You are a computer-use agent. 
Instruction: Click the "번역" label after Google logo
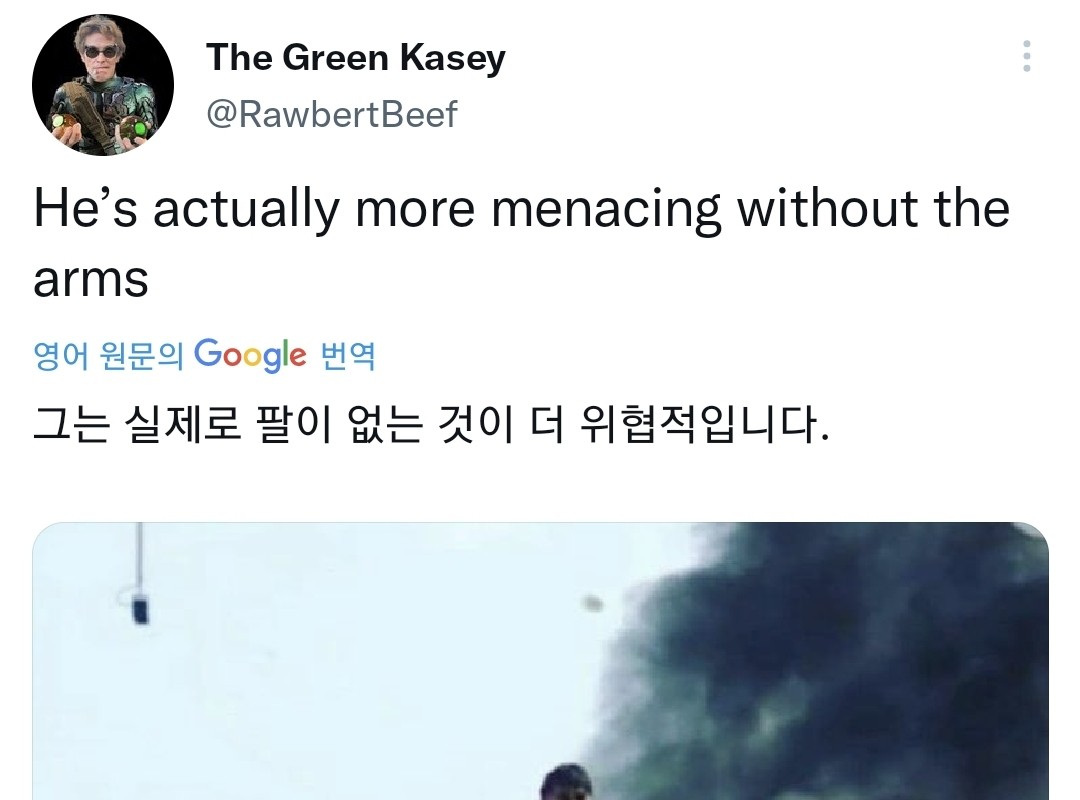[x=347, y=356]
